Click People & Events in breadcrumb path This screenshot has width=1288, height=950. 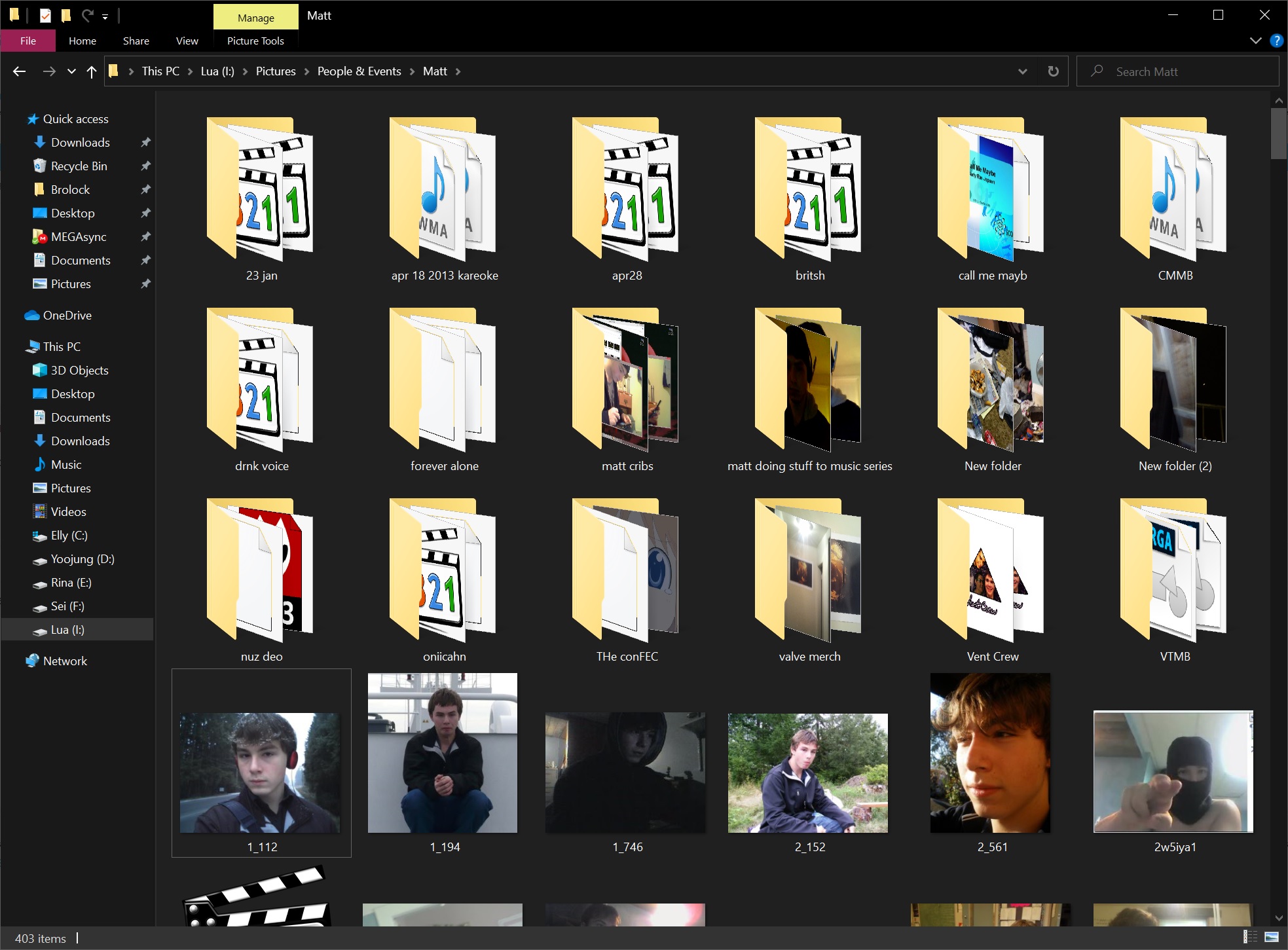tap(359, 71)
